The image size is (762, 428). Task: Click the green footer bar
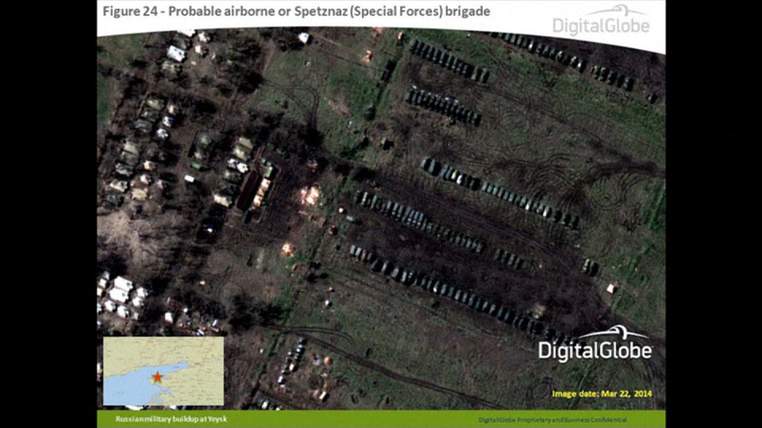380,418
